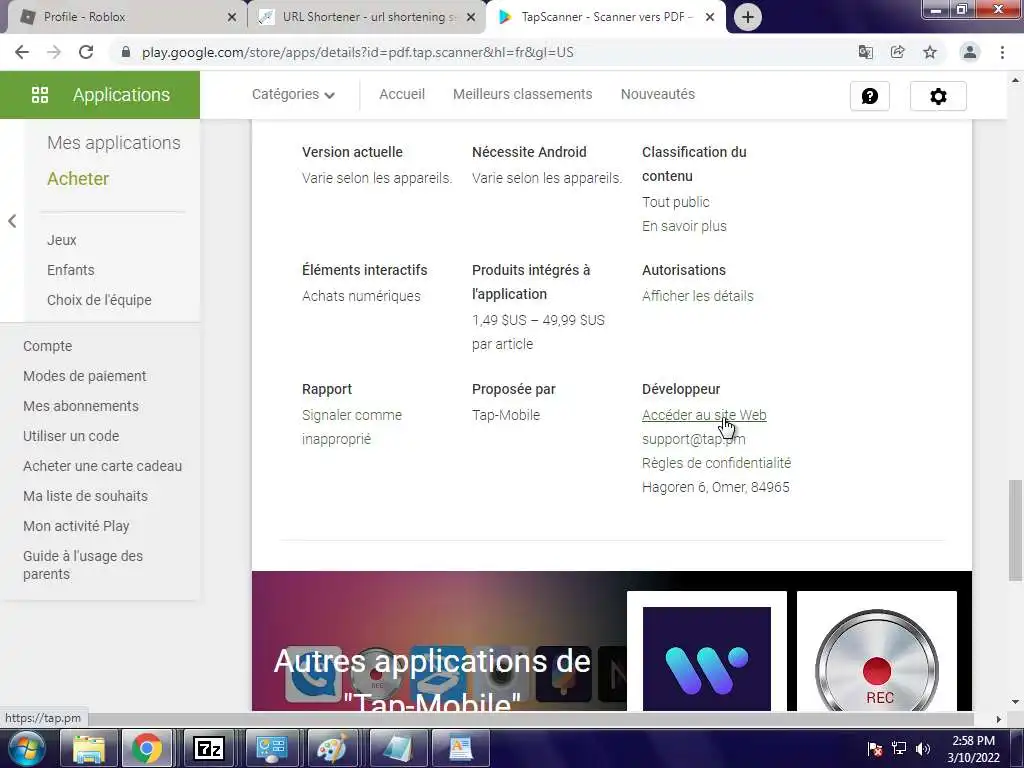Click Utiliser un code
This screenshot has height=768, width=1024.
71,436
